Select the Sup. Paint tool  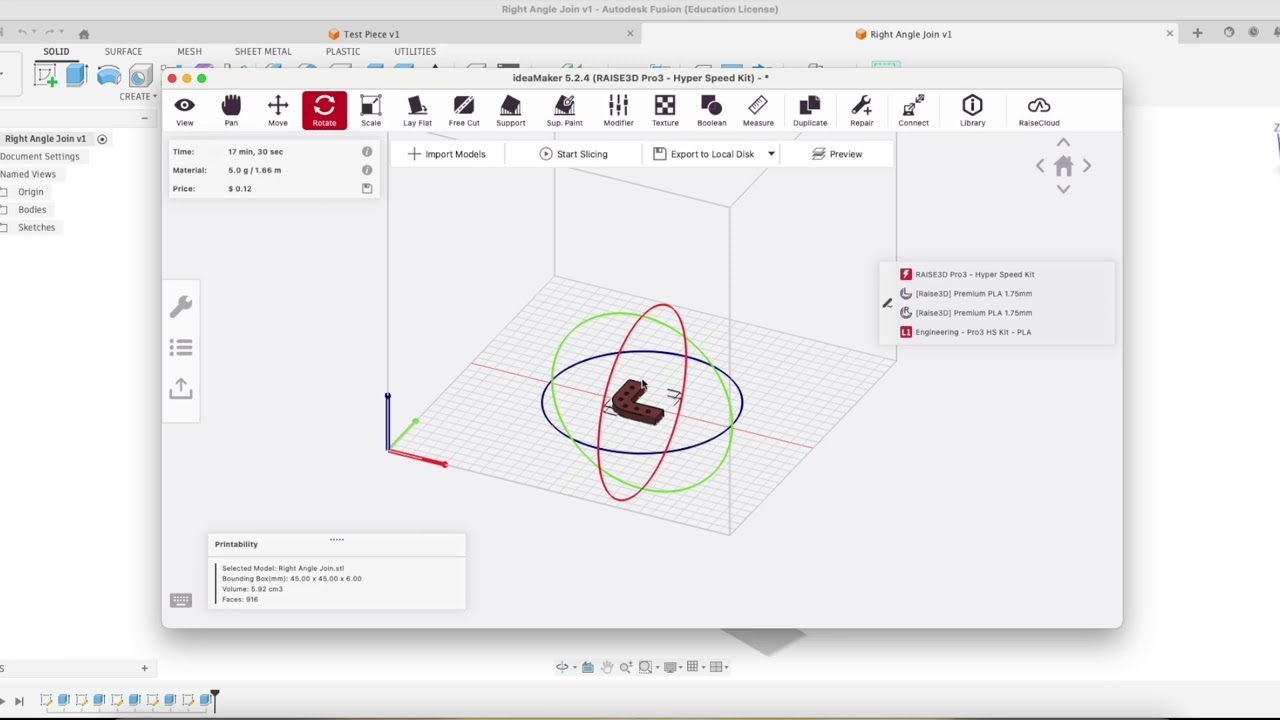pyautogui.click(x=564, y=110)
